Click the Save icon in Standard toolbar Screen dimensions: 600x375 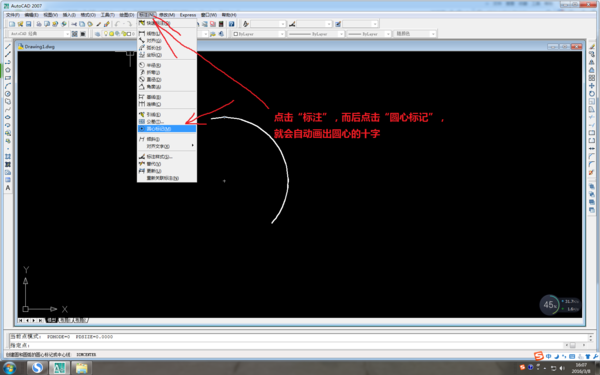click(28, 24)
